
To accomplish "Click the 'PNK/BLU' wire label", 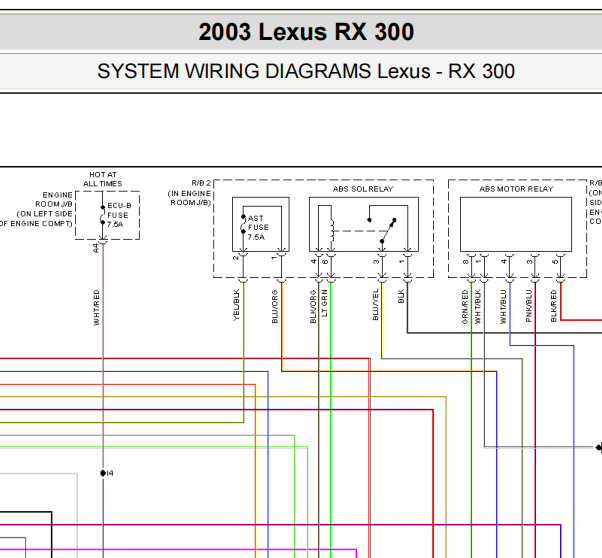I will [529, 306].
